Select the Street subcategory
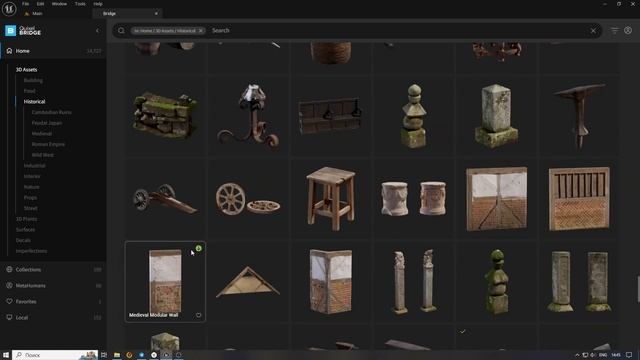The width and height of the screenshot is (640, 360). (31, 208)
